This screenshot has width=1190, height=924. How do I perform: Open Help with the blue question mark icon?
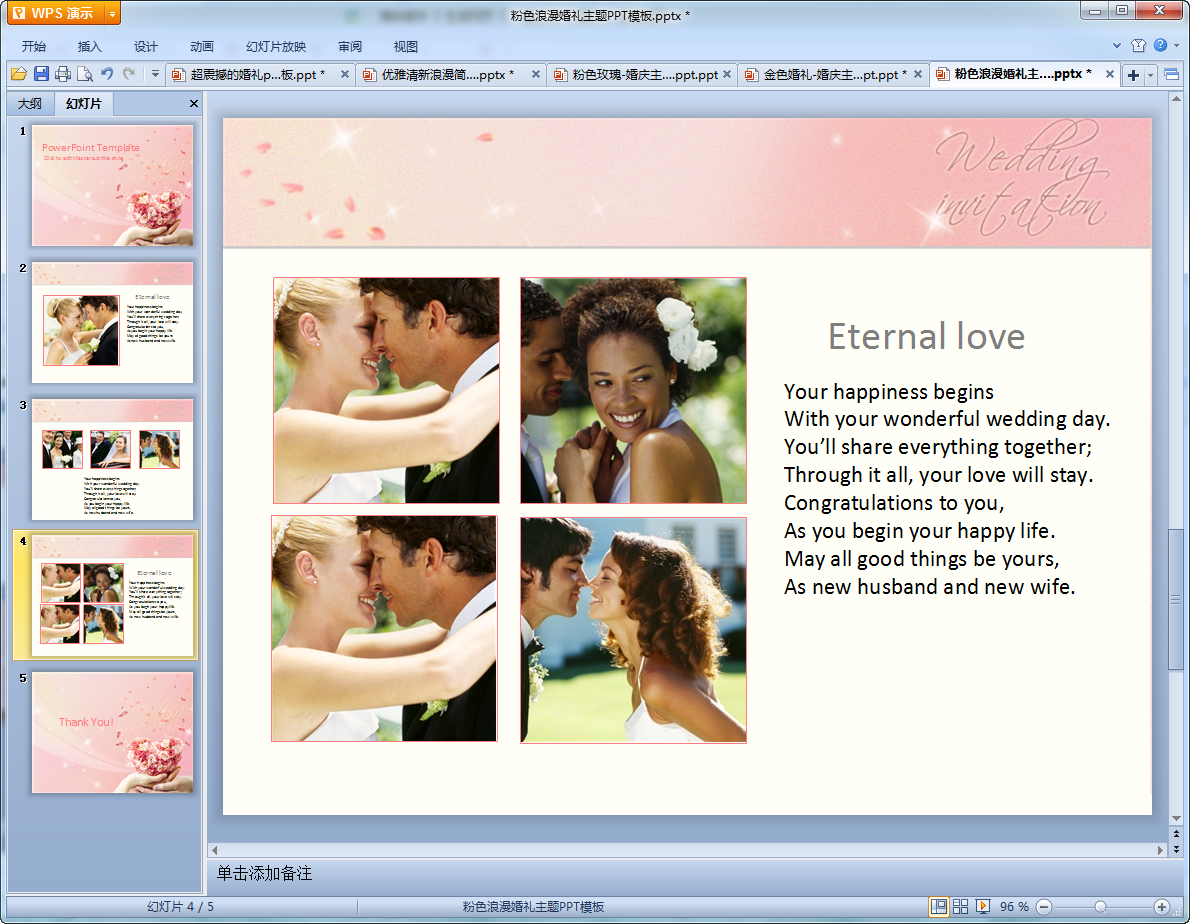(x=1160, y=46)
